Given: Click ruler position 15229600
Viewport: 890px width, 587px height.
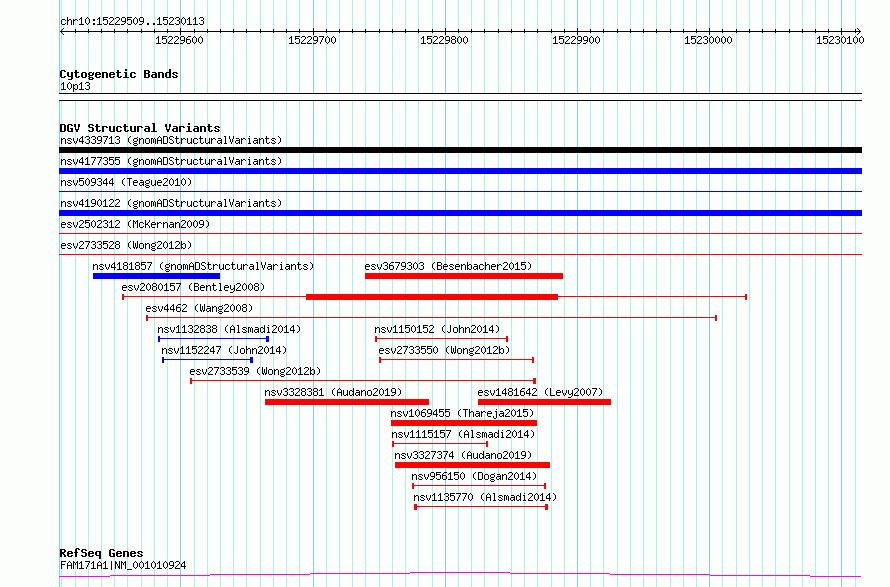Looking at the screenshot, I should coord(179,40).
